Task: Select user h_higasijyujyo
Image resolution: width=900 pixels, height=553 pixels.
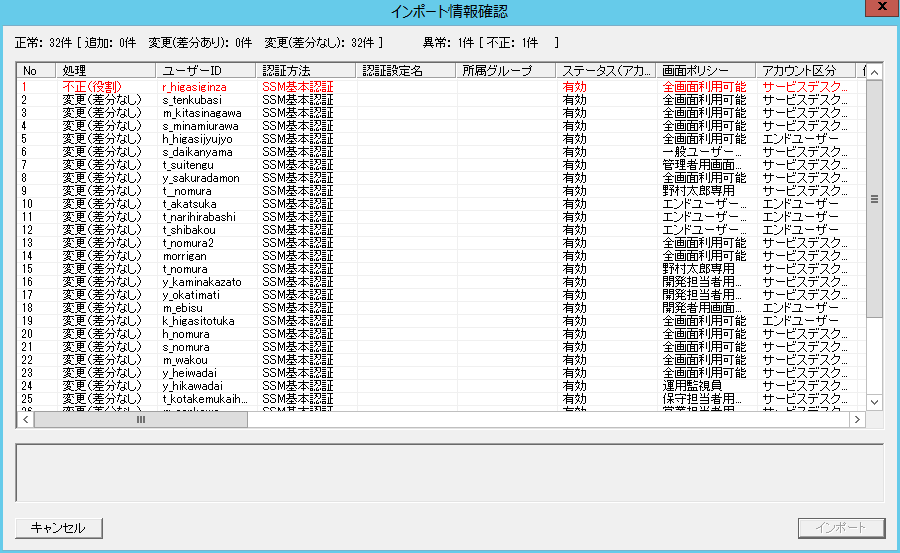Action: (x=197, y=139)
